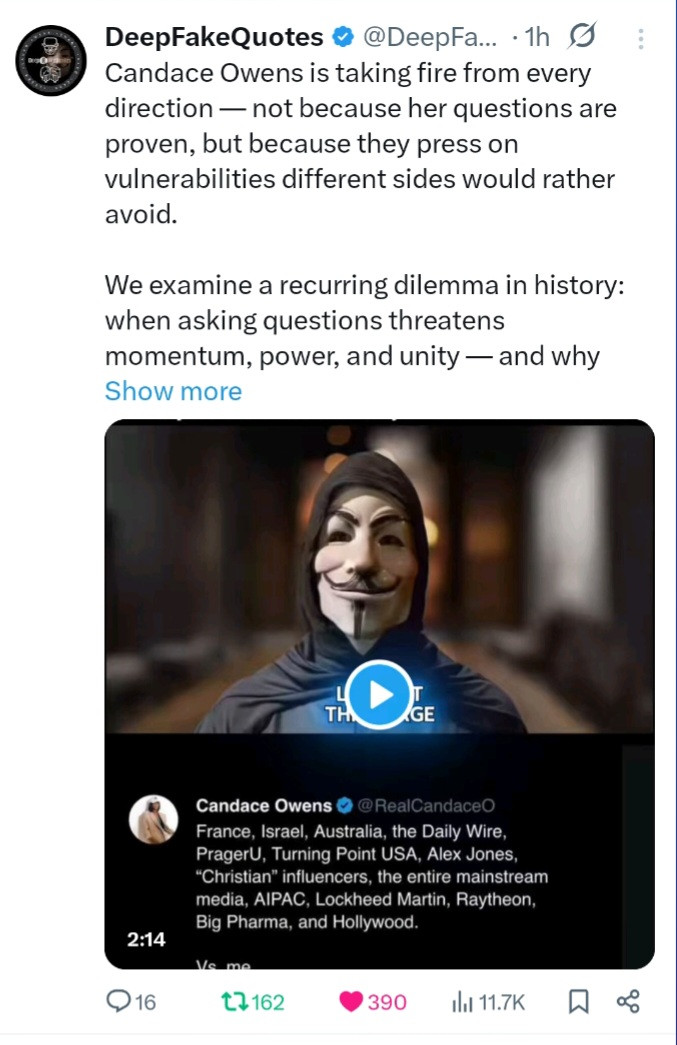The width and height of the screenshot is (677, 1045).
Task: Toggle the bookmark icon for this post
Action: tap(578, 1002)
